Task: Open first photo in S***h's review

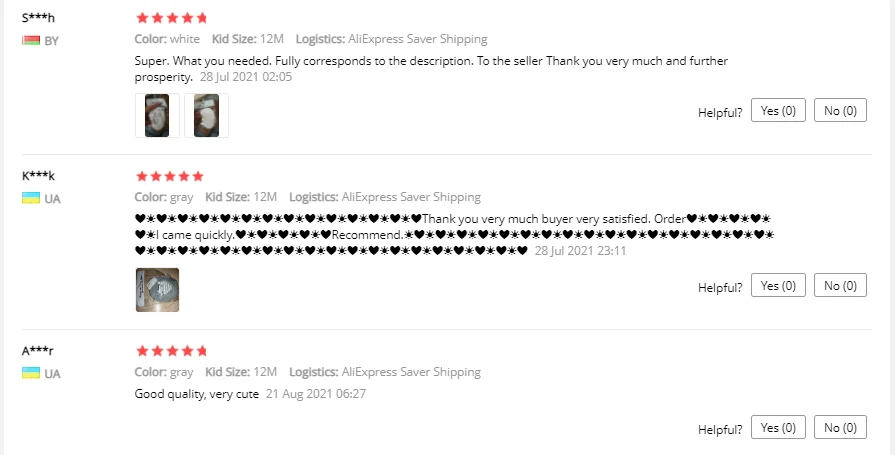Action: [157, 115]
